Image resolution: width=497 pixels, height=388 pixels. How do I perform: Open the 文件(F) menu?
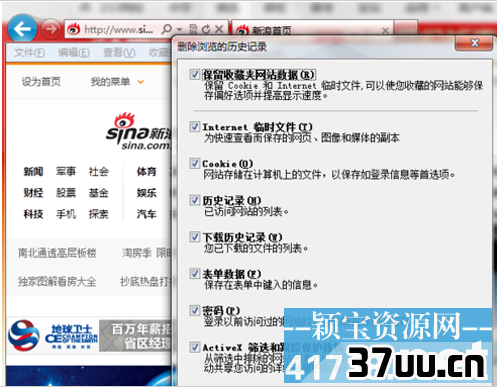pyautogui.click(x=29, y=53)
